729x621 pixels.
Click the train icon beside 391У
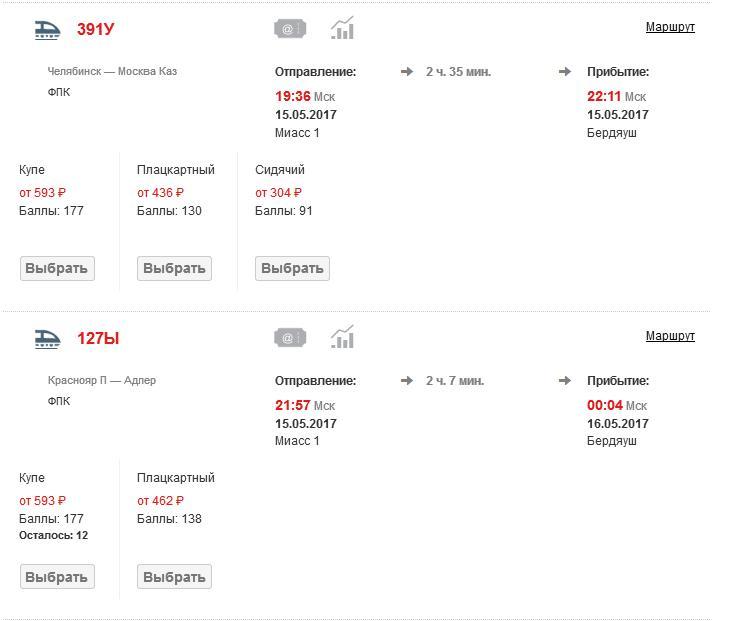click(47, 30)
